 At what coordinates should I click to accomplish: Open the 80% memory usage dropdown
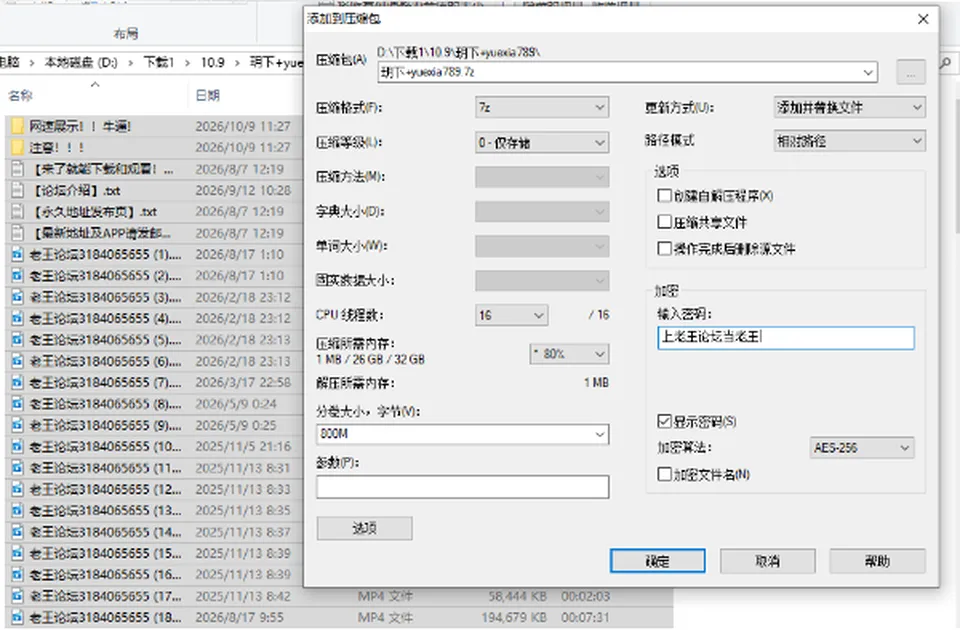coord(569,354)
